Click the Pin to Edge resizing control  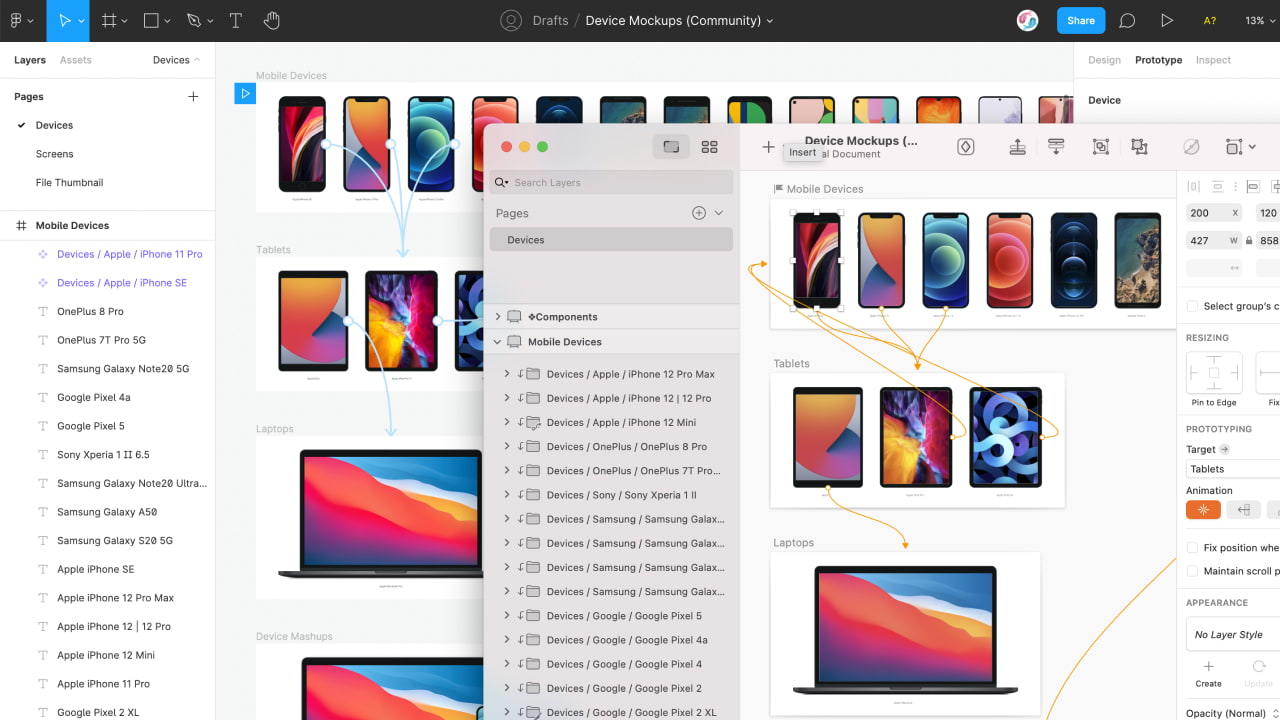point(1214,373)
